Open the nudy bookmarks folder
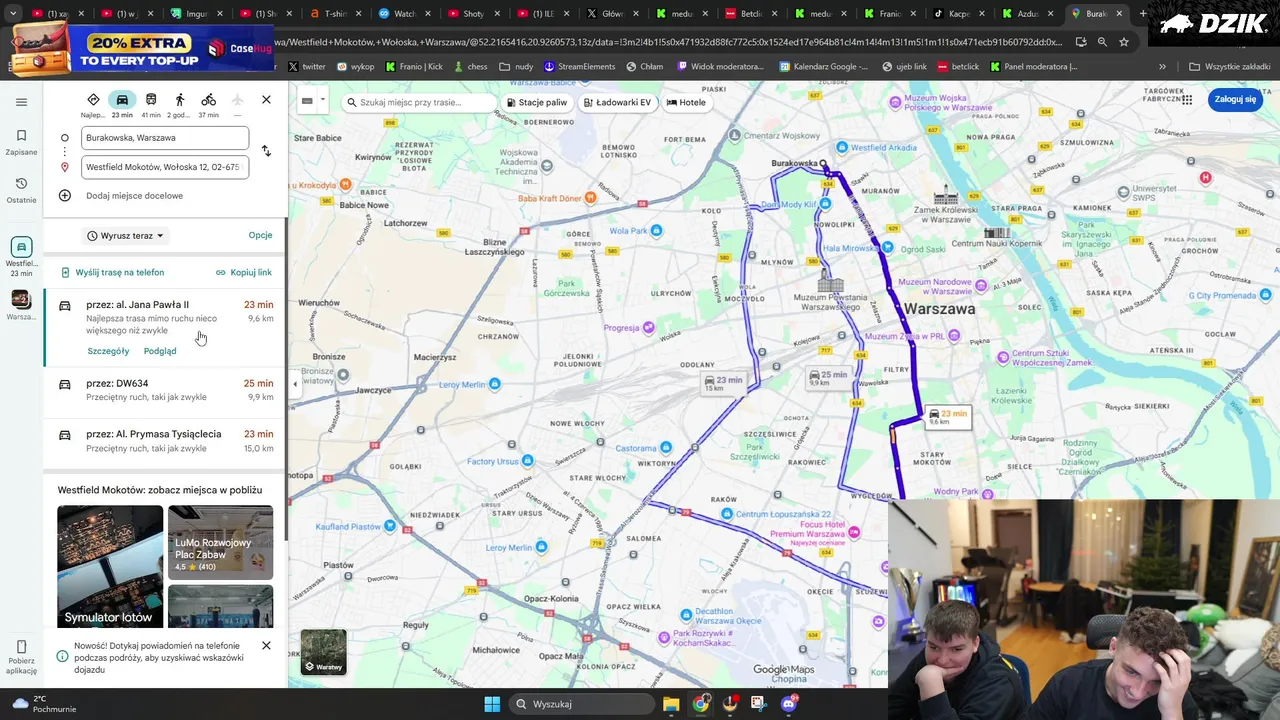This screenshot has width=1280, height=720. (518, 66)
